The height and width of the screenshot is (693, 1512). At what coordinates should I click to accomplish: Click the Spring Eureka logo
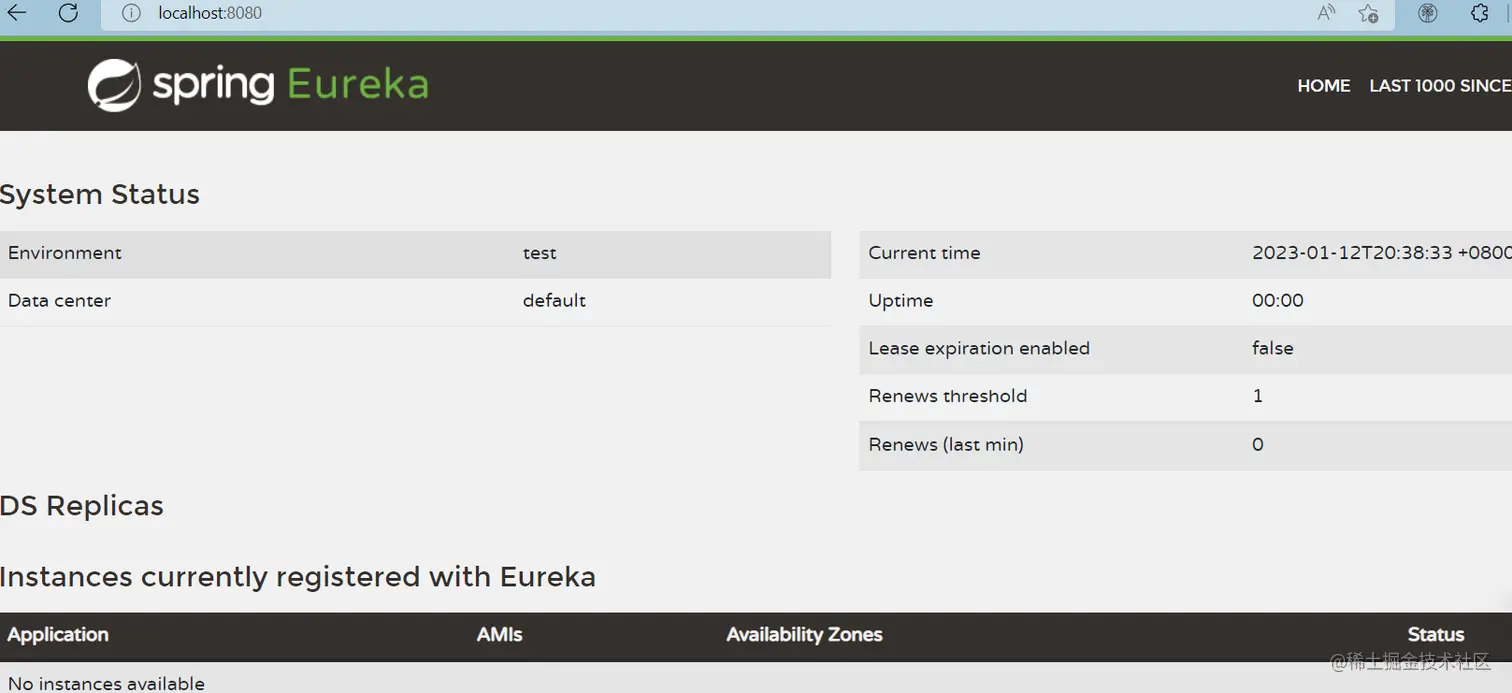point(258,85)
